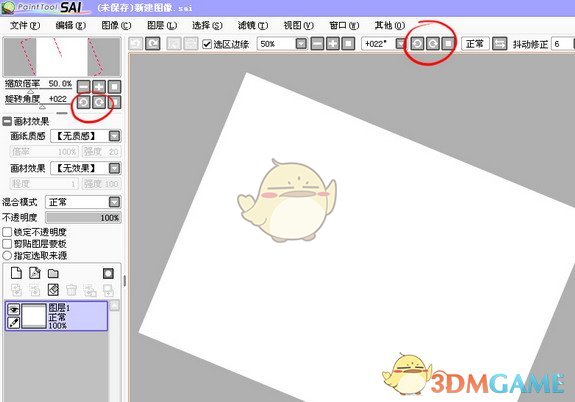Create a new layer folder
Viewport: 575px width, 402px height.
pyautogui.click(x=53, y=274)
